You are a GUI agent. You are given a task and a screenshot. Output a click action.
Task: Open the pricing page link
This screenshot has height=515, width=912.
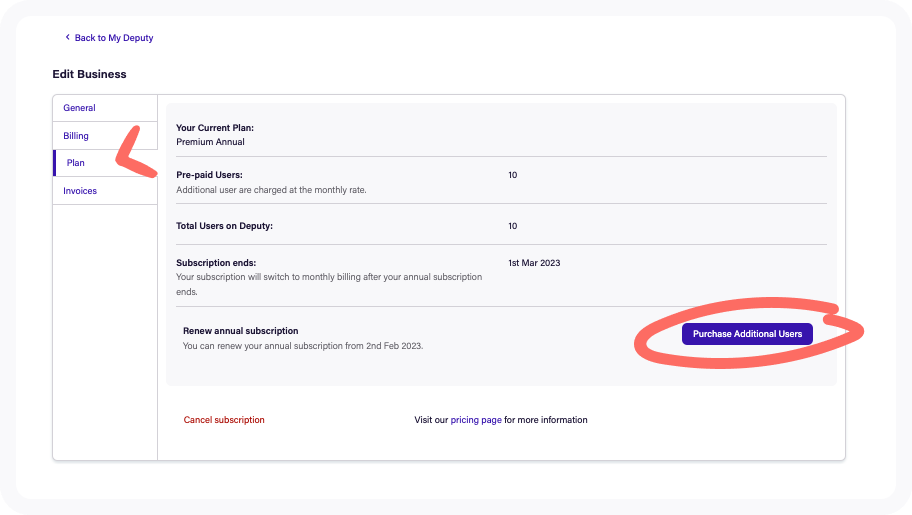tap(476, 420)
